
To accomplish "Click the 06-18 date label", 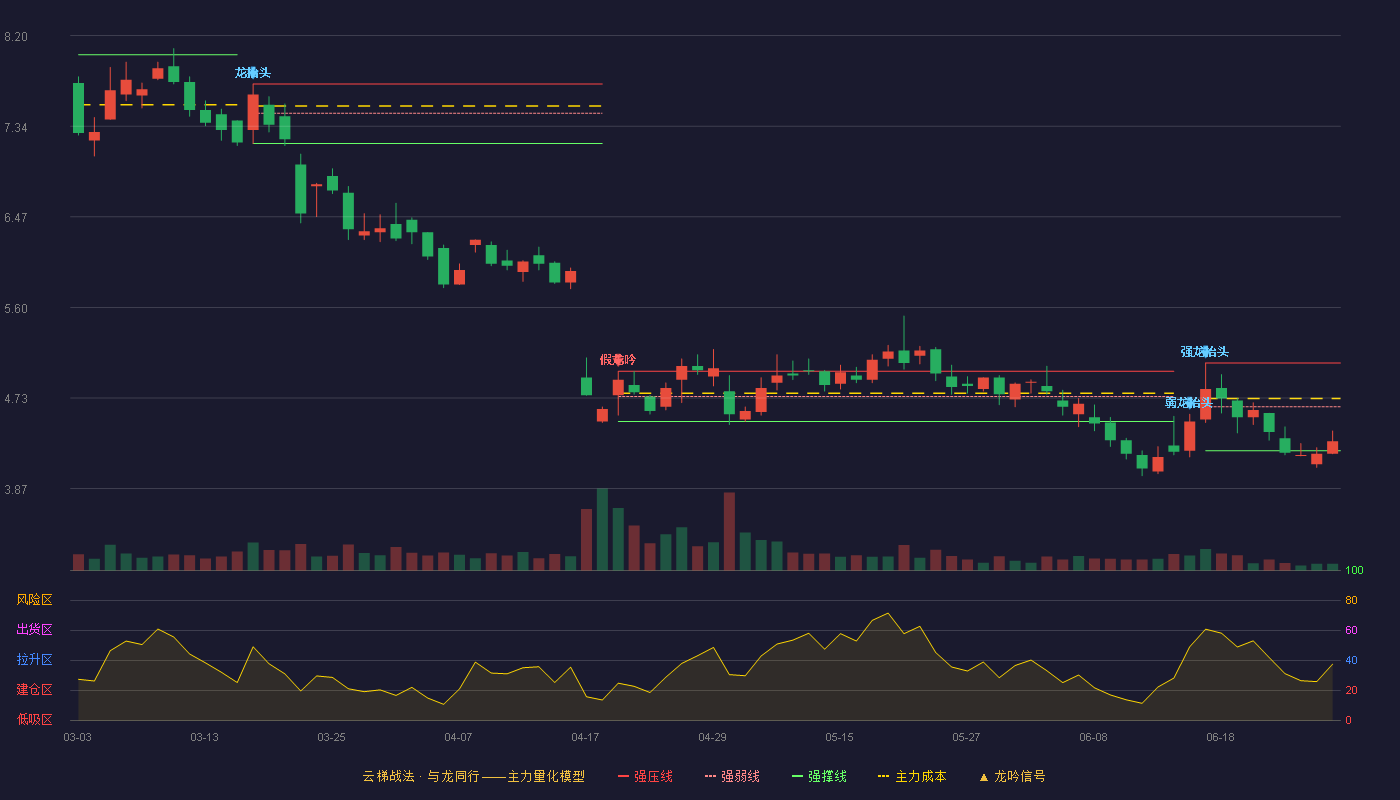I will 1221,737.
